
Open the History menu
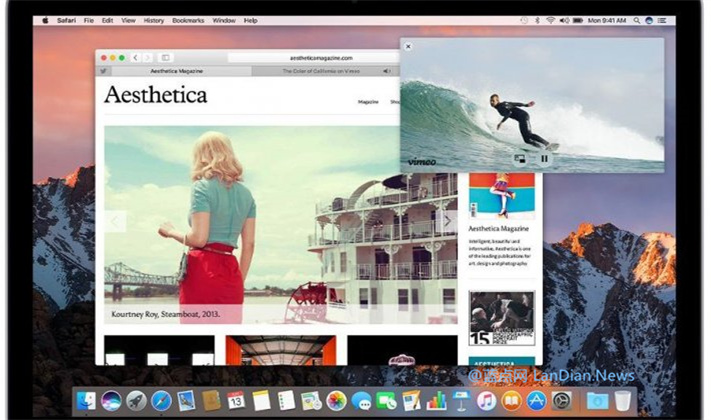154,20
